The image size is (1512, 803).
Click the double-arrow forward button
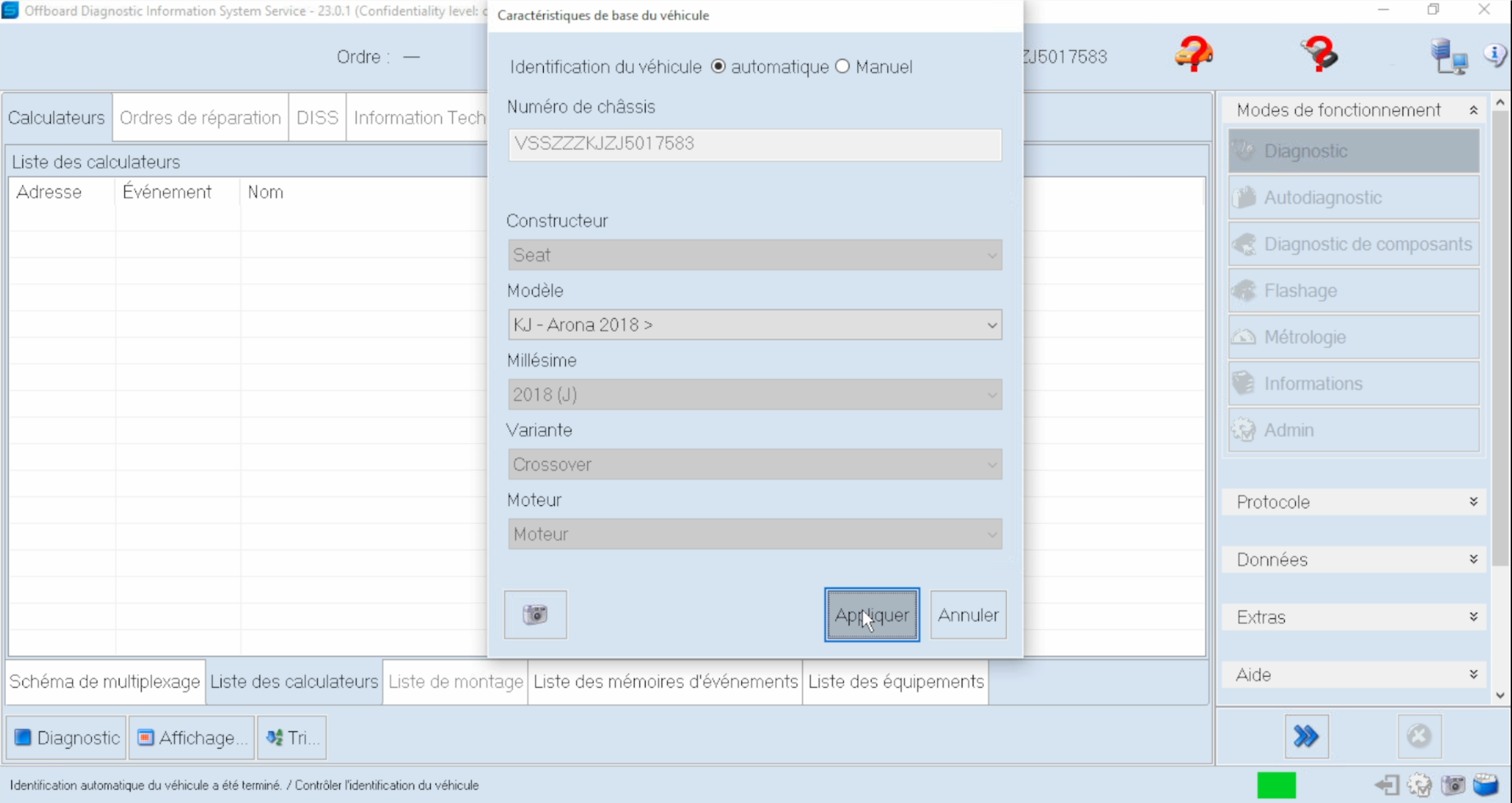click(1306, 736)
